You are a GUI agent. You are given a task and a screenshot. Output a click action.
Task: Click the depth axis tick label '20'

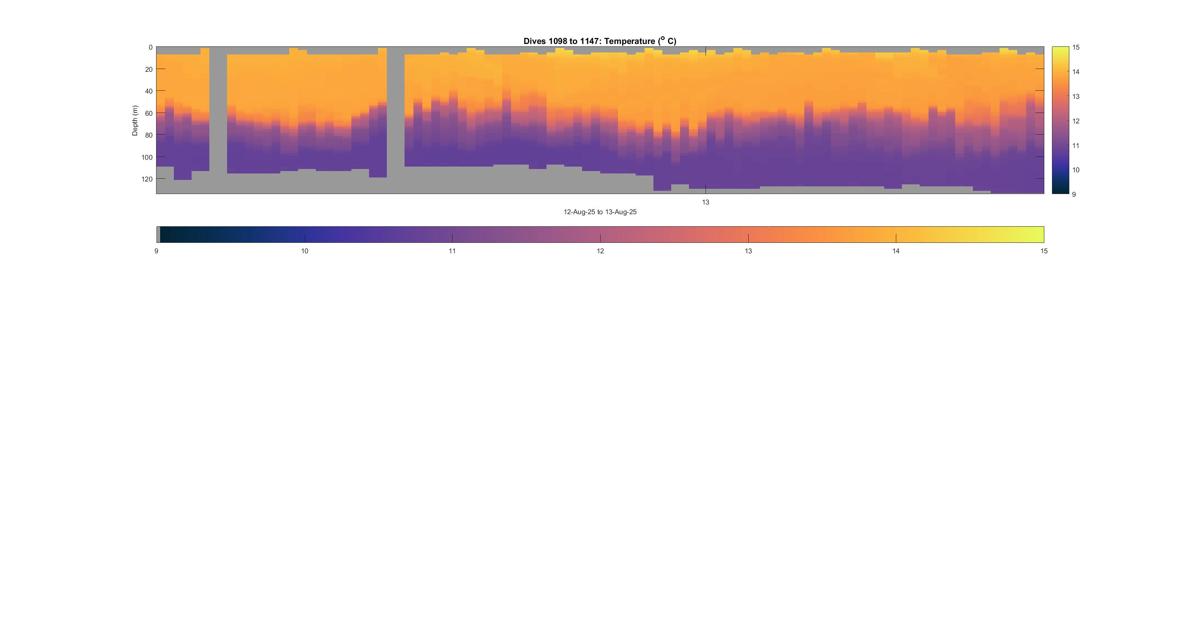(x=148, y=69)
